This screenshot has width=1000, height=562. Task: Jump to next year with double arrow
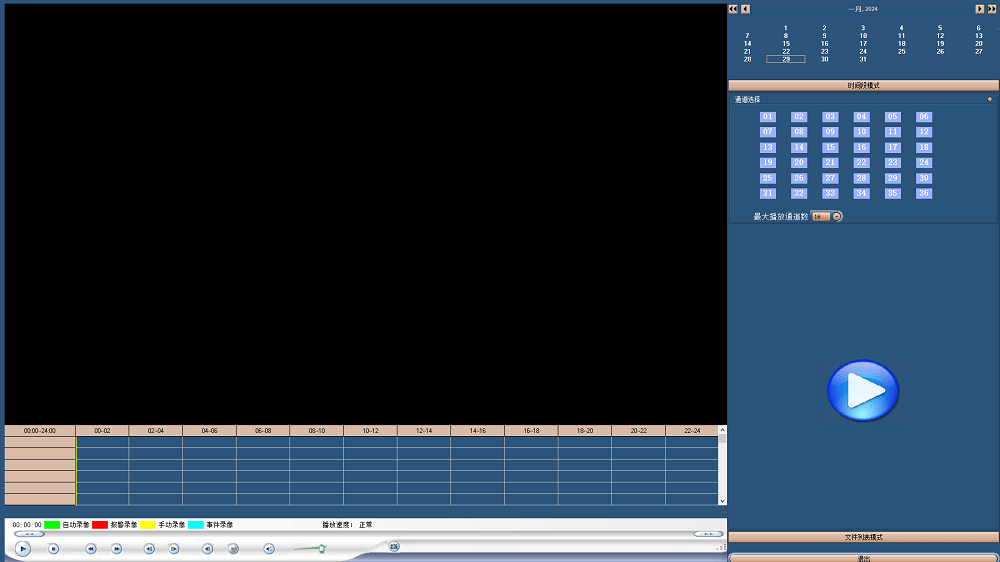pyautogui.click(x=991, y=9)
